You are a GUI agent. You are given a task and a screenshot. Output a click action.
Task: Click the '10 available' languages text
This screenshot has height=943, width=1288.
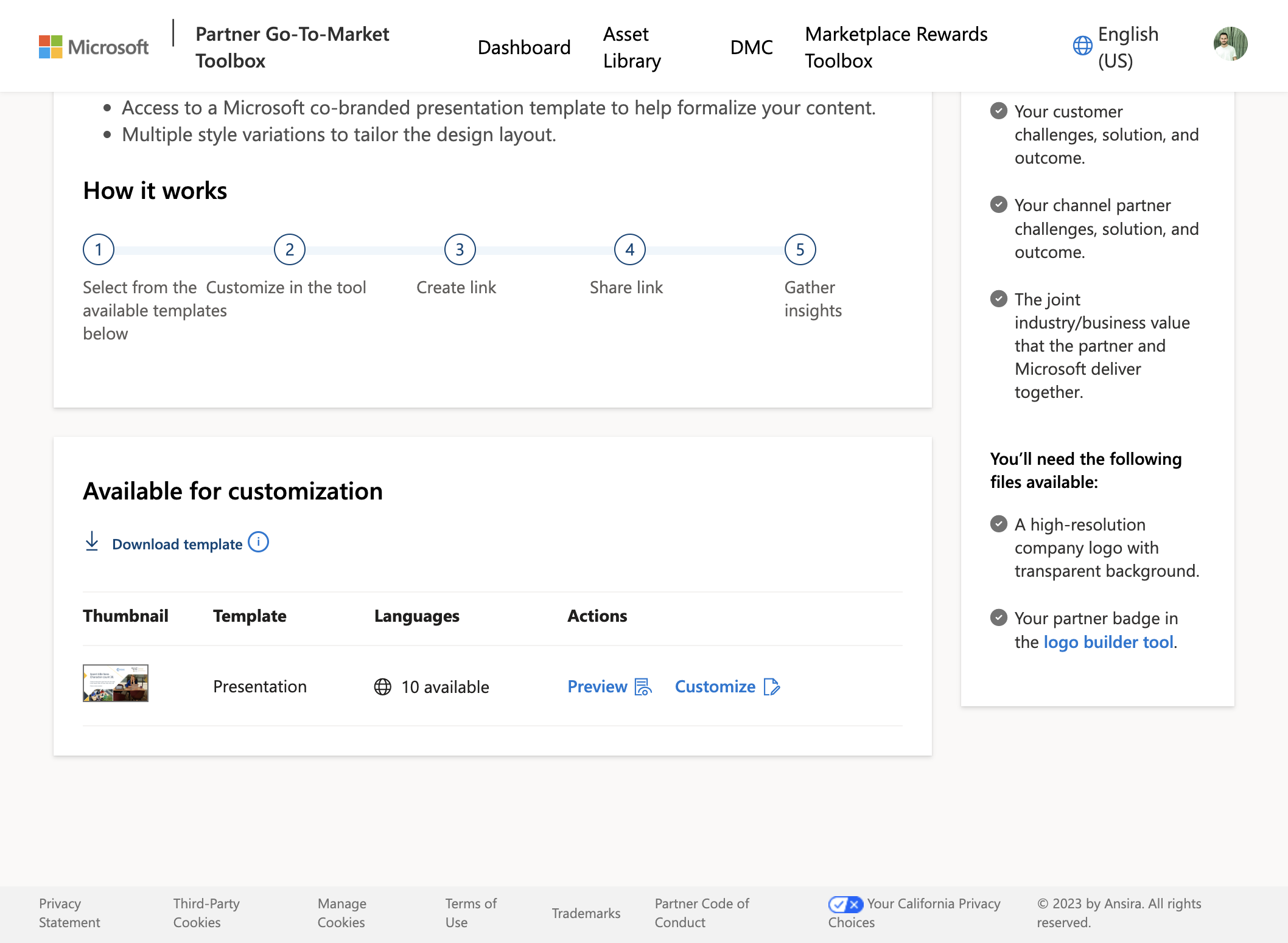(x=445, y=687)
